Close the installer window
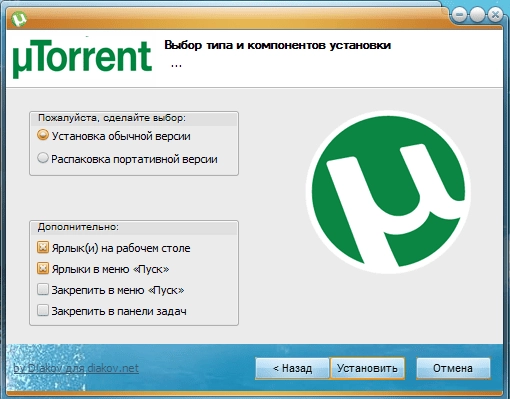The height and width of the screenshot is (399, 510). tap(495, 15)
